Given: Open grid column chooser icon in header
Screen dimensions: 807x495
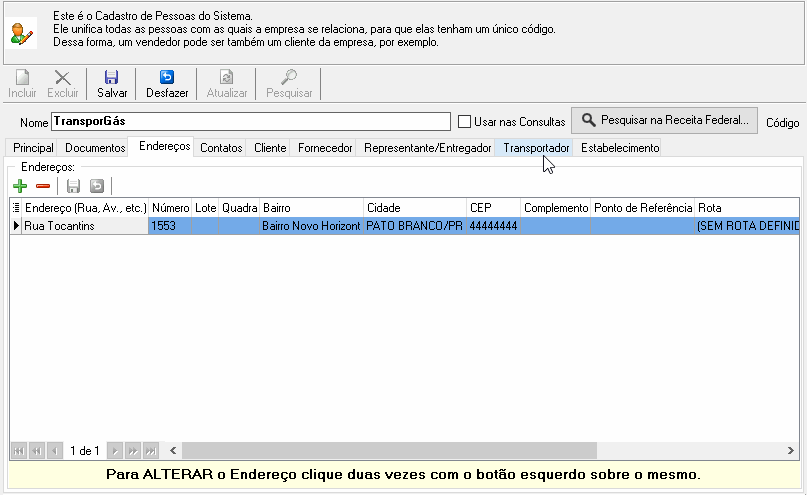Looking at the screenshot, I should pos(16,208).
